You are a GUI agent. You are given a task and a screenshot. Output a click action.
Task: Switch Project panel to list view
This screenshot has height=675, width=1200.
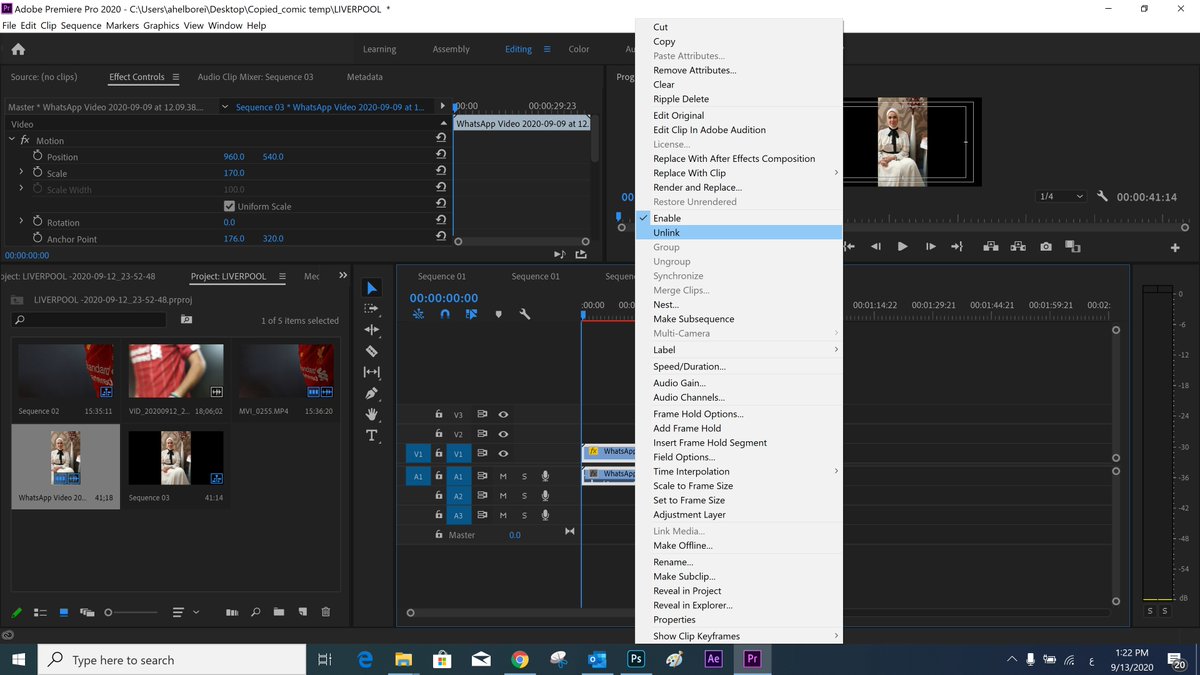pos(41,612)
